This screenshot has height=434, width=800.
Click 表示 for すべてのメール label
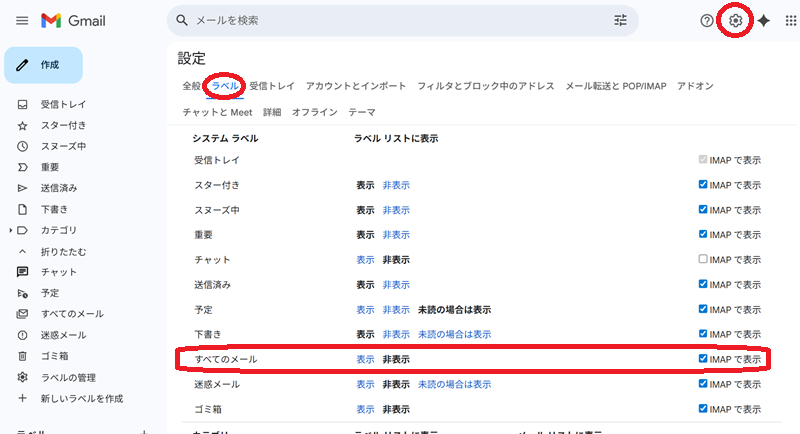365,360
